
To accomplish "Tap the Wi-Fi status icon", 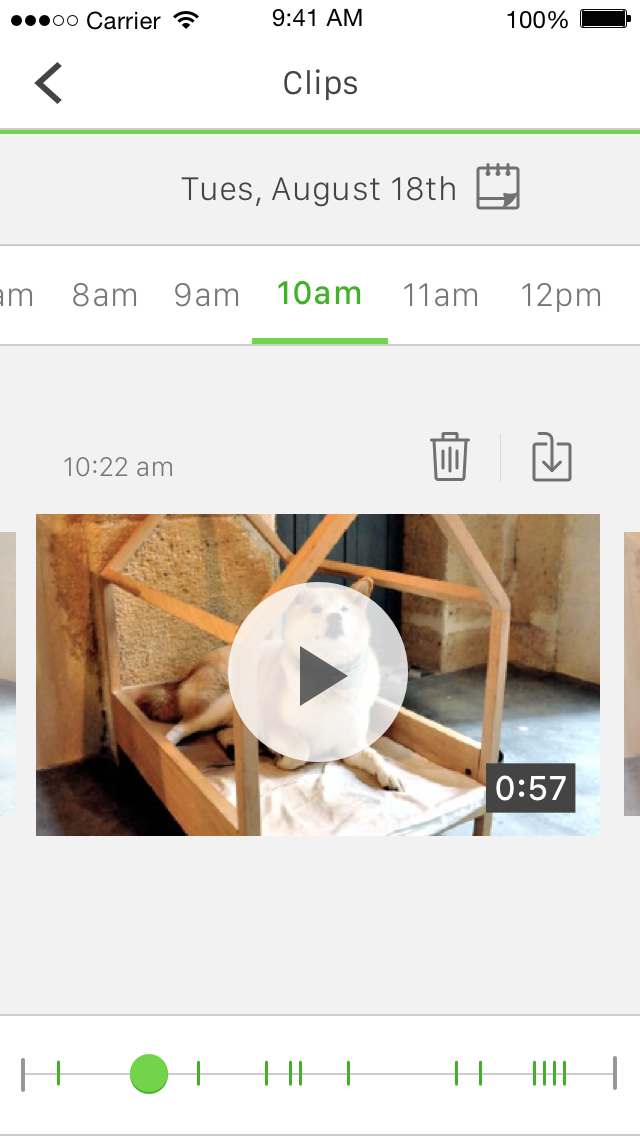I will (186, 20).
